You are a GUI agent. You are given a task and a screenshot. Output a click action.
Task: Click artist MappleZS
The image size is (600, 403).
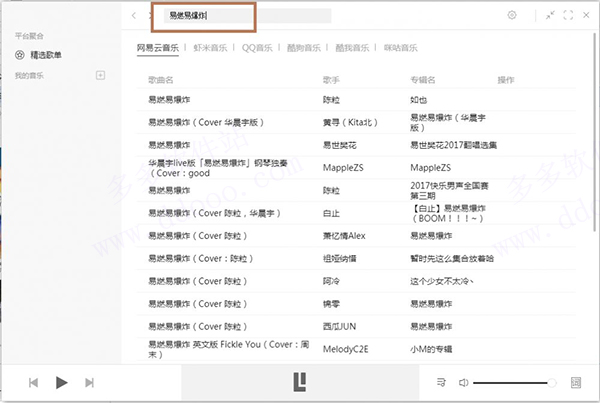[x=343, y=168]
